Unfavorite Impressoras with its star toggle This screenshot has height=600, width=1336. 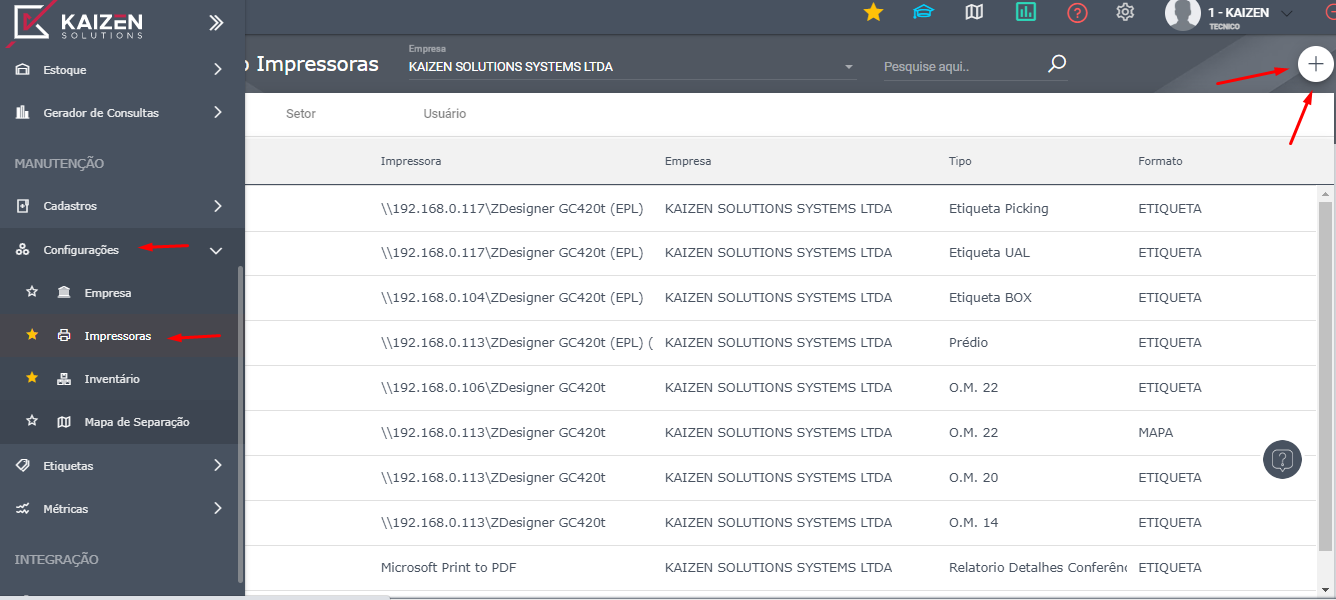click(x=32, y=335)
